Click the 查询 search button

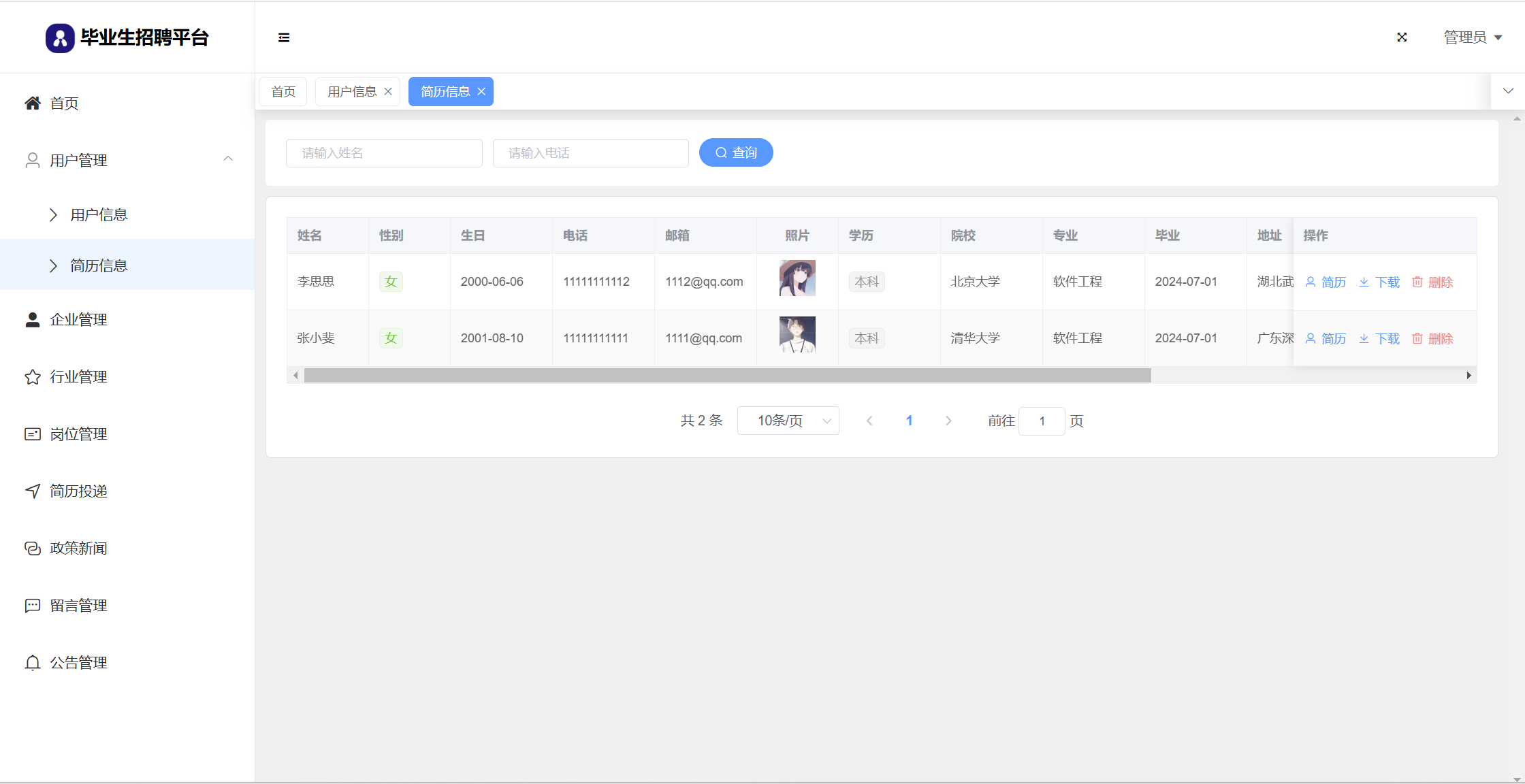pyautogui.click(x=736, y=152)
